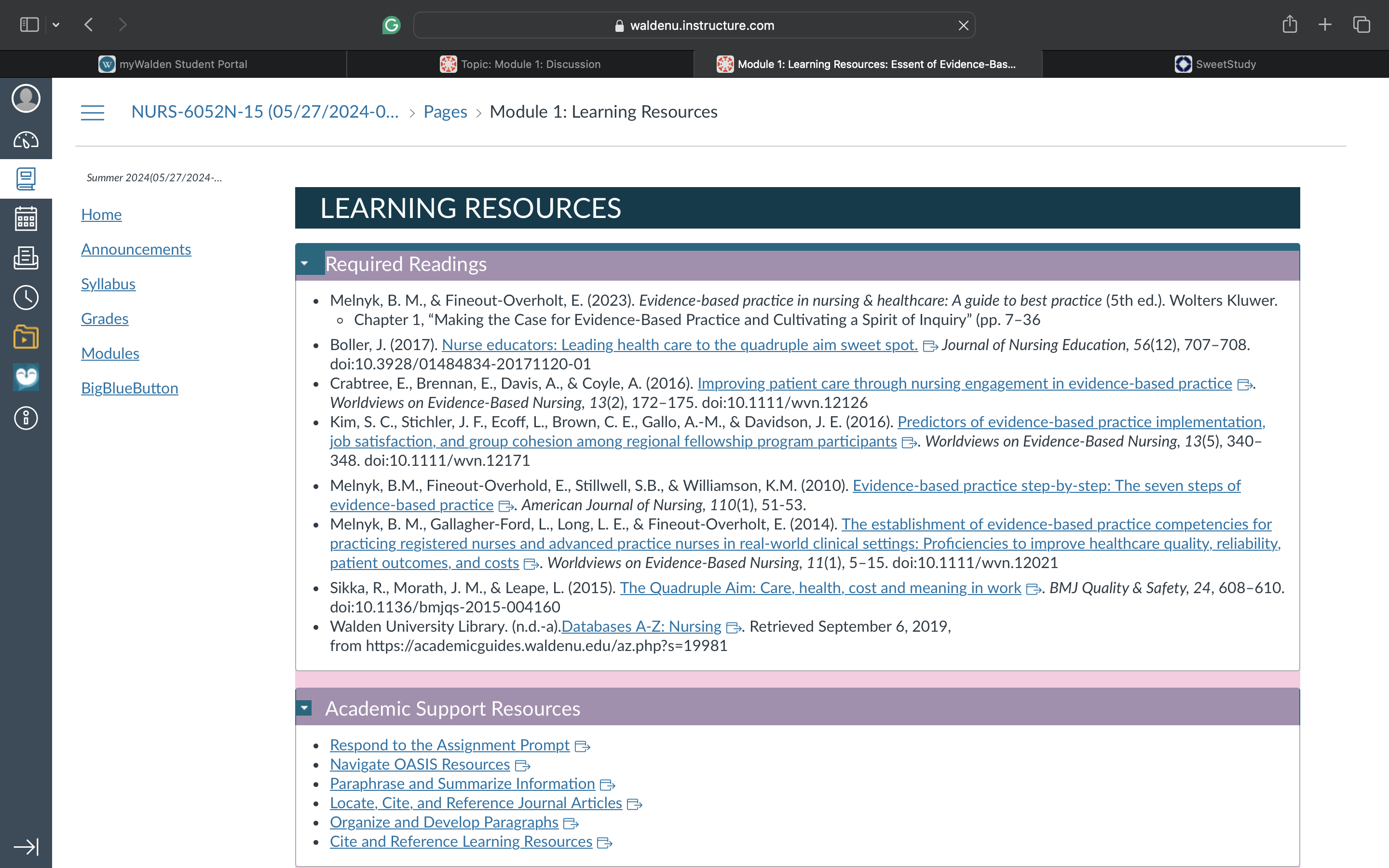This screenshot has width=1389, height=868.
Task: Go back to the previous page
Action: (x=88, y=25)
